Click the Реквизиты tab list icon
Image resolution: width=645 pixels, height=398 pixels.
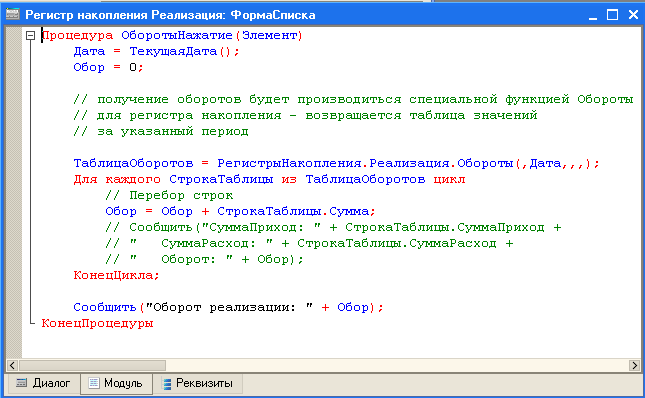point(167,384)
